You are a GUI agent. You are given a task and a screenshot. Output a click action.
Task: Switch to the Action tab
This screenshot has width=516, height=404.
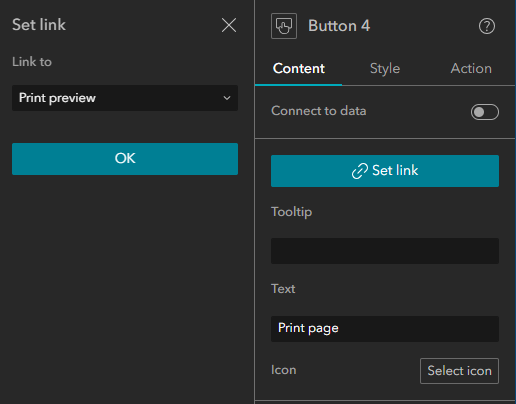[x=471, y=69]
